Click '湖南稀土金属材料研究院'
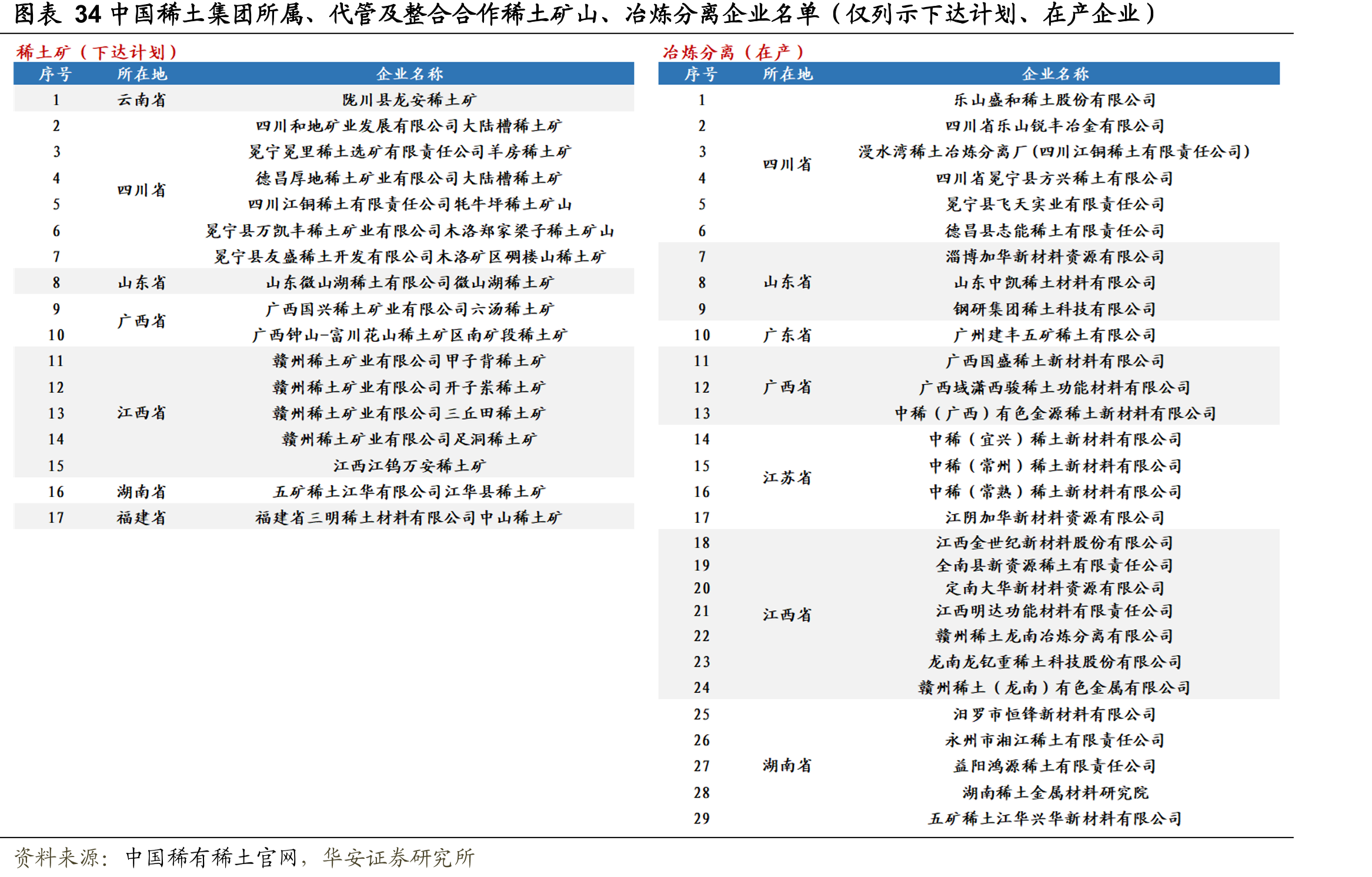Image resolution: width=1372 pixels, height=877 pixels. [x=1055, y=792]
